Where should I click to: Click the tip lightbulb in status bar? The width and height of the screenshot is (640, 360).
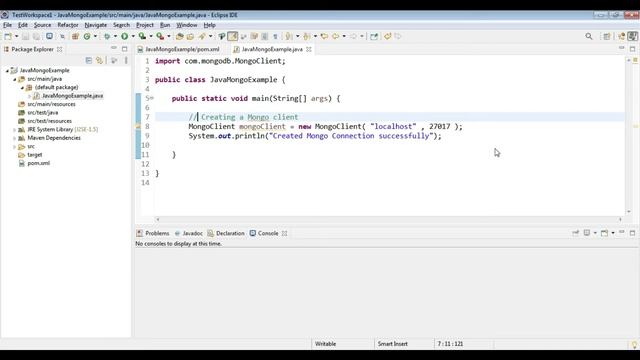click(634, 344)
